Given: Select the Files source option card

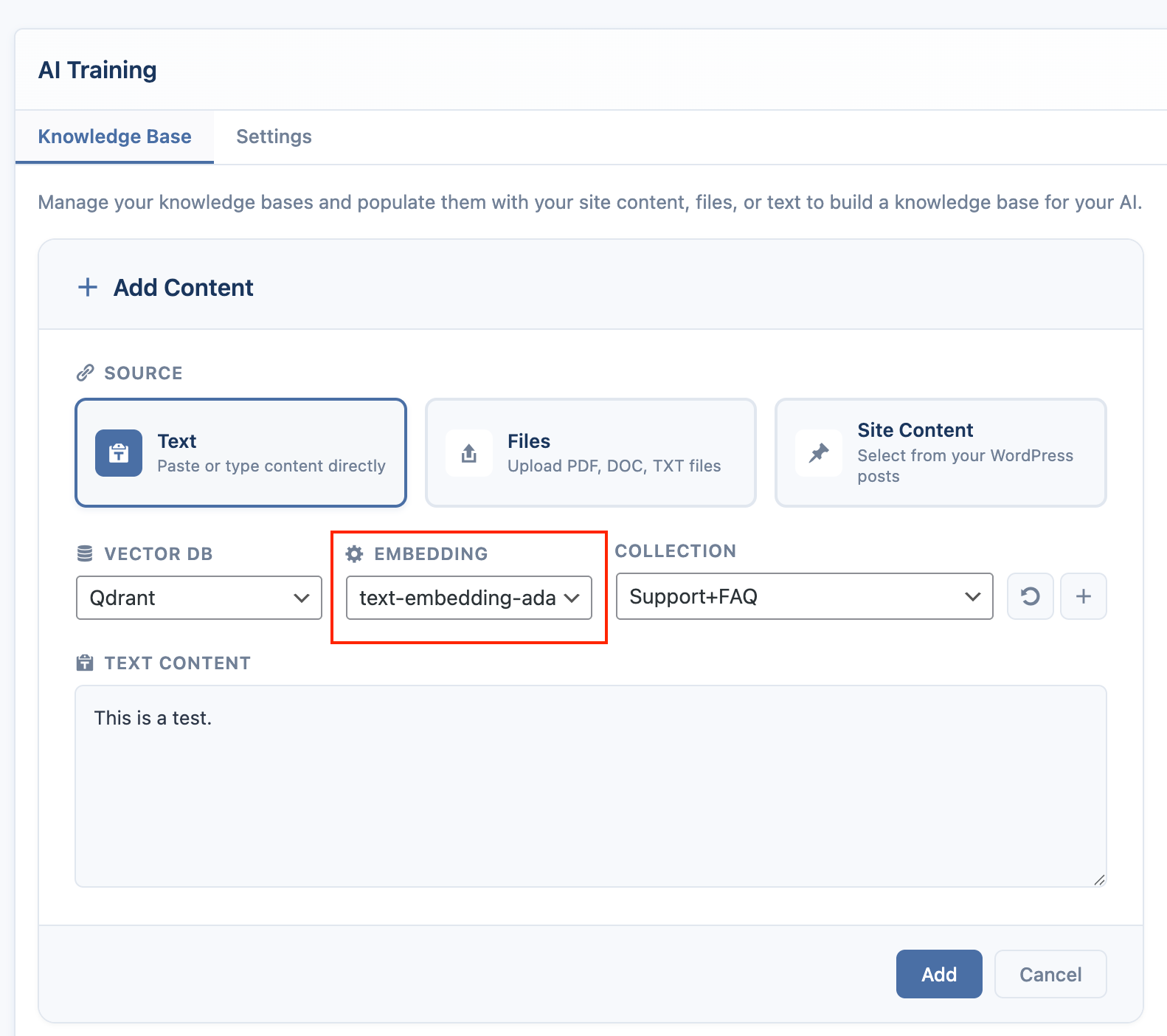Looking at the screenshot, I should (x=591, y=453).
